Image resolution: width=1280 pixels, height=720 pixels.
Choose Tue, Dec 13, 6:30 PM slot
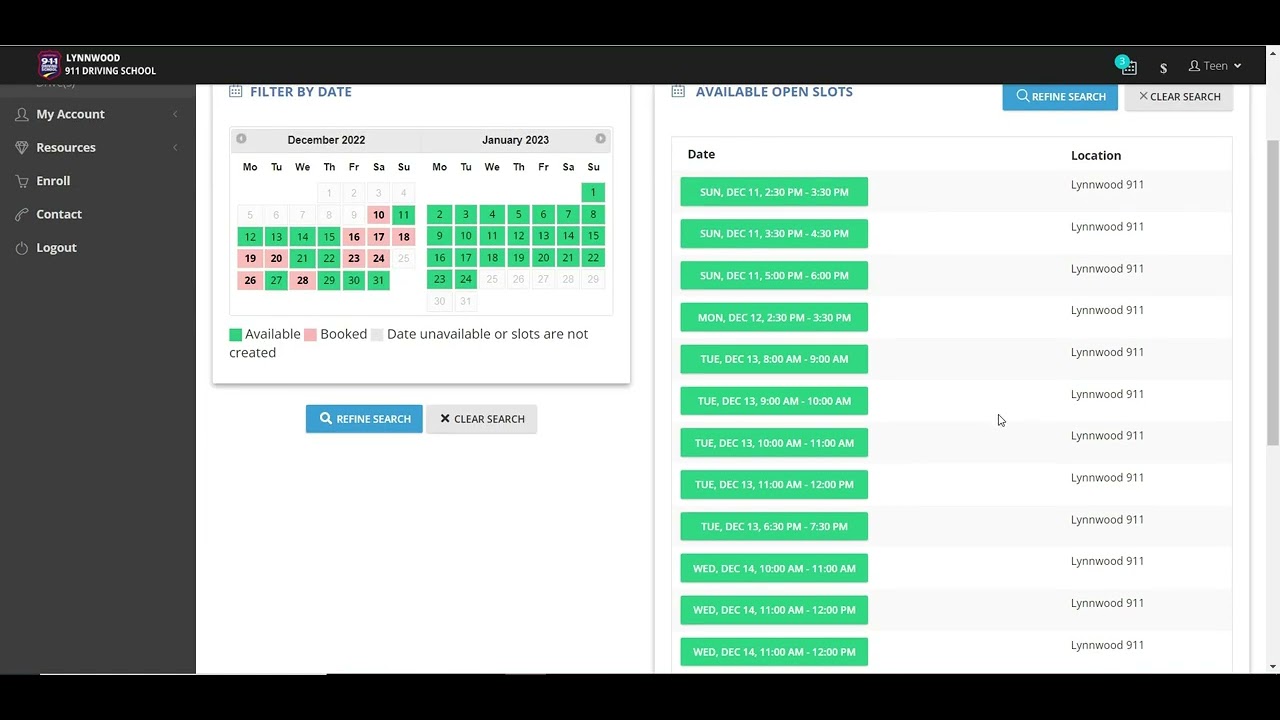774,527
